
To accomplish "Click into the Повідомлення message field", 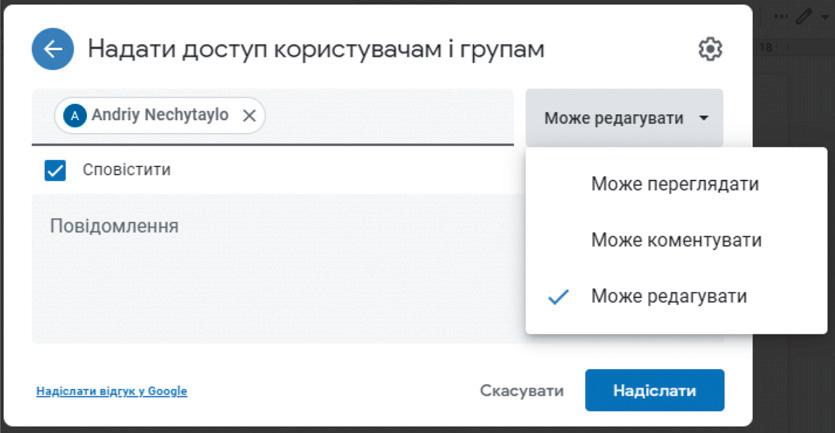I will click(x=270, y=270).
